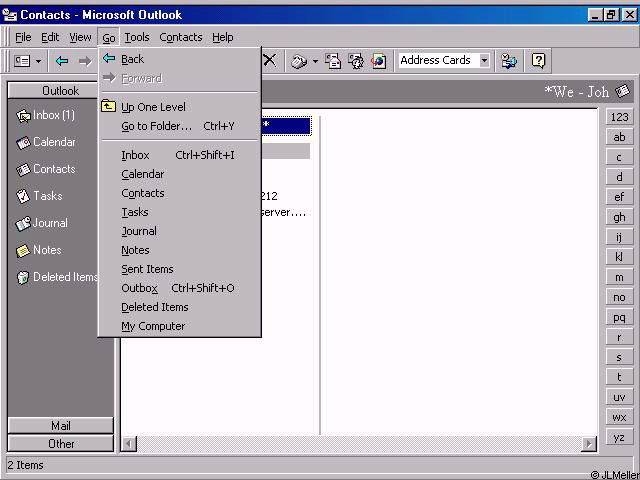
Task: Open Calendar in the Outlook bar
Action: click(46, 142)
